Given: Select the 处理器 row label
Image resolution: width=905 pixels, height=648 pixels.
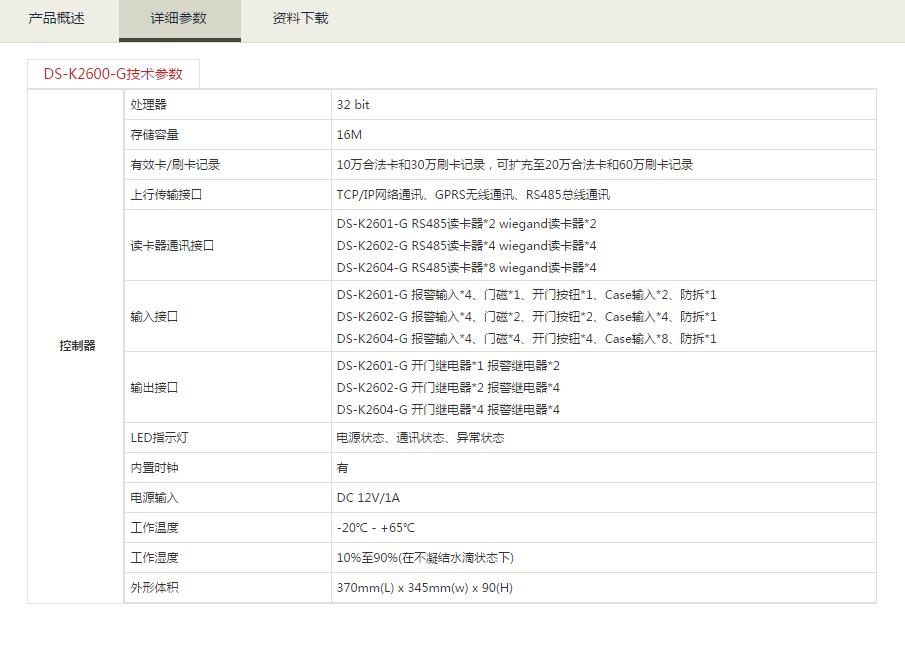Looking at the screenshot, I should (x=148, y=105).
